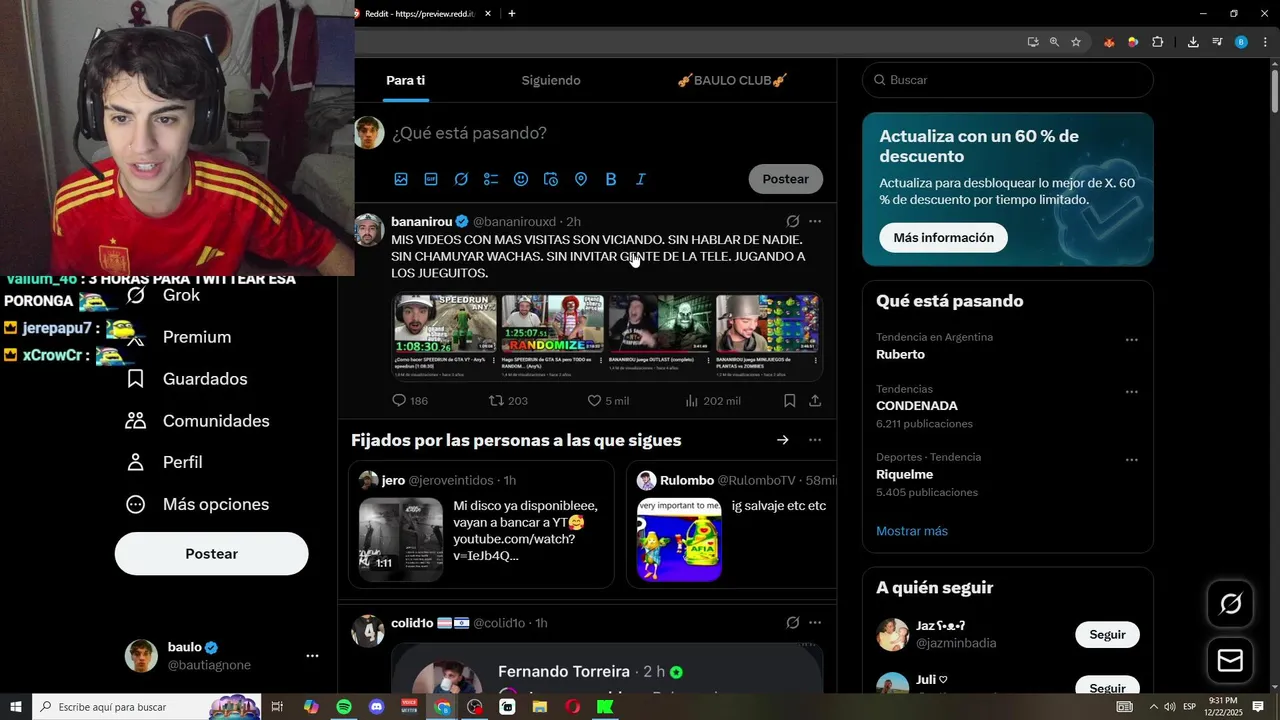Close the Reddit browser tab

[488, 14]
